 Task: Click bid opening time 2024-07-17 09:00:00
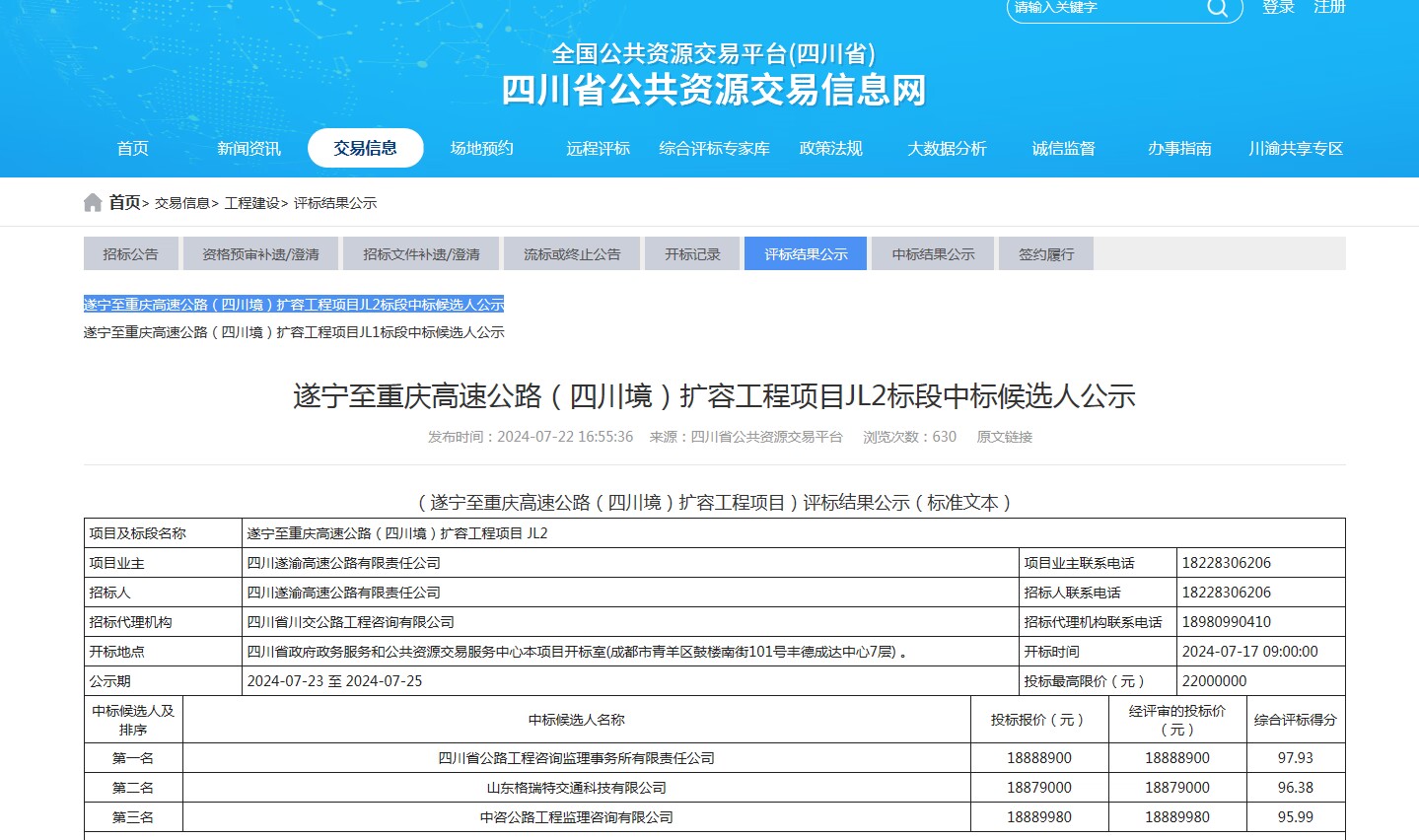pyautogui.click(x=1249, y=652)
